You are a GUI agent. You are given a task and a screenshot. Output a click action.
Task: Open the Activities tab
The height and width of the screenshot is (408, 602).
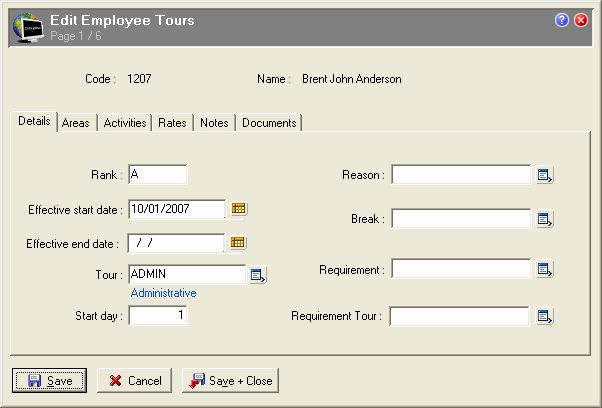pyautogui.click(x=125, y=123)
